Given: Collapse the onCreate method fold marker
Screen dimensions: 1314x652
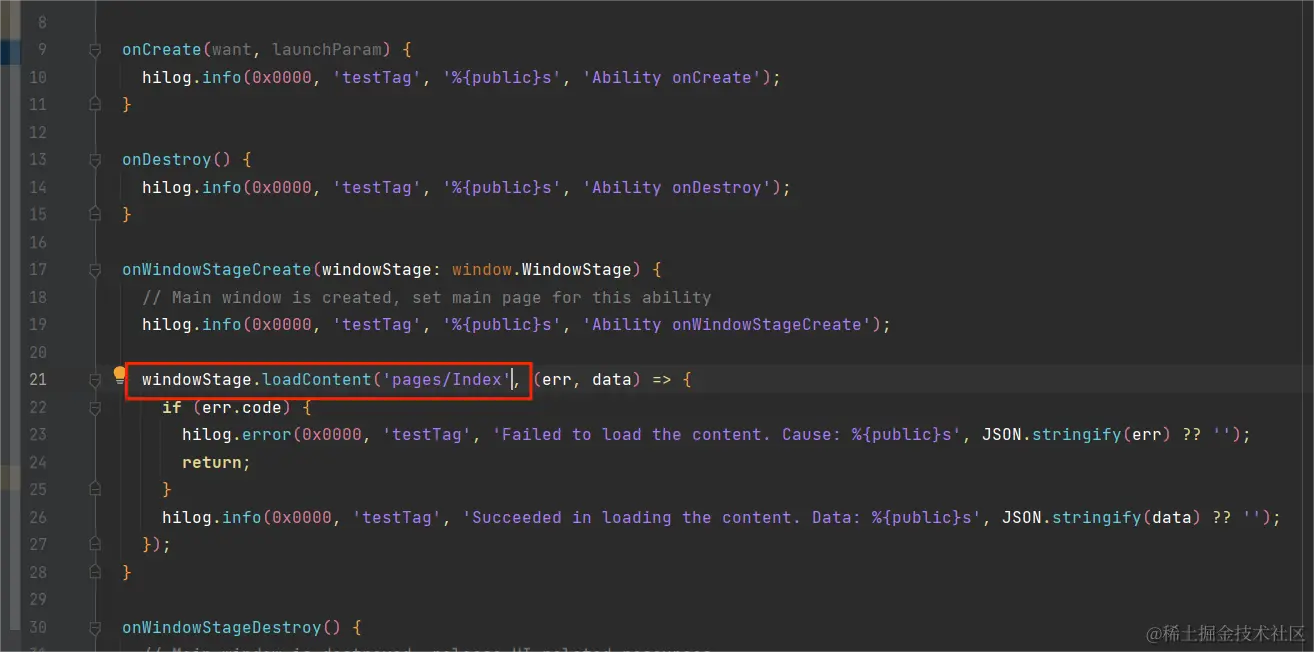Looking at the screenshot, I should coord(95,49).
